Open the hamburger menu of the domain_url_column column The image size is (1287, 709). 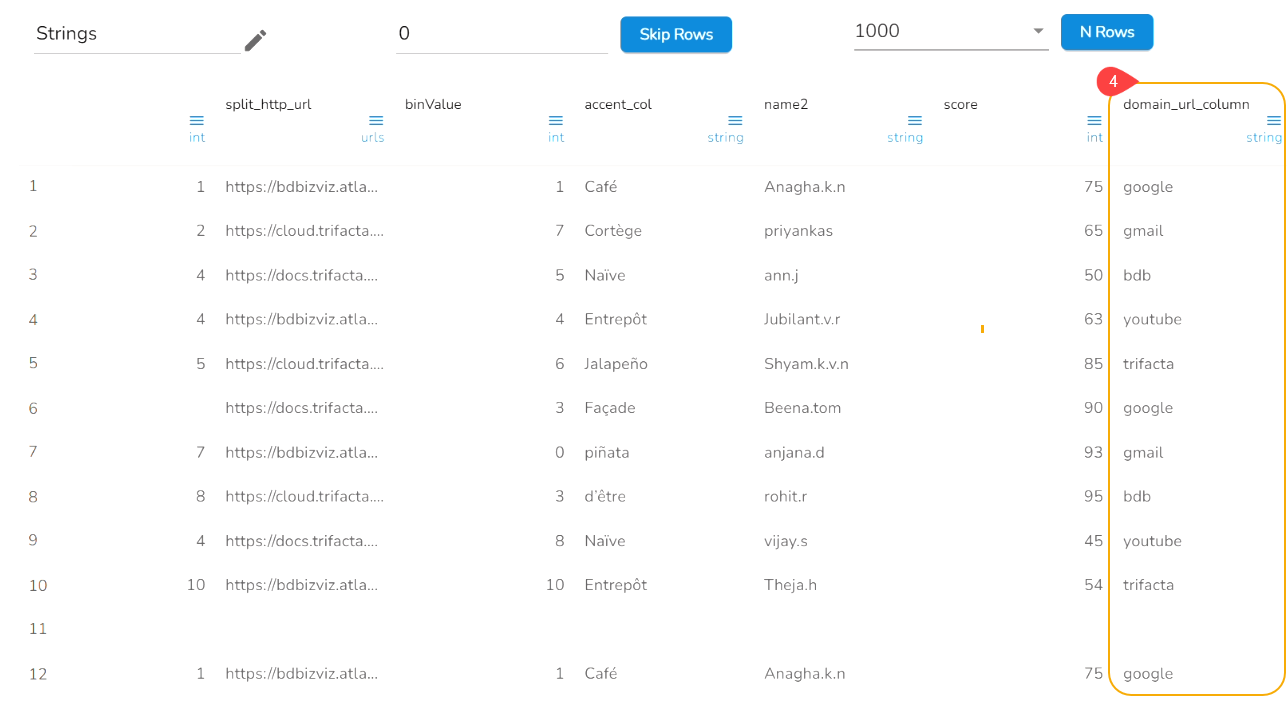coord(1273,120)
